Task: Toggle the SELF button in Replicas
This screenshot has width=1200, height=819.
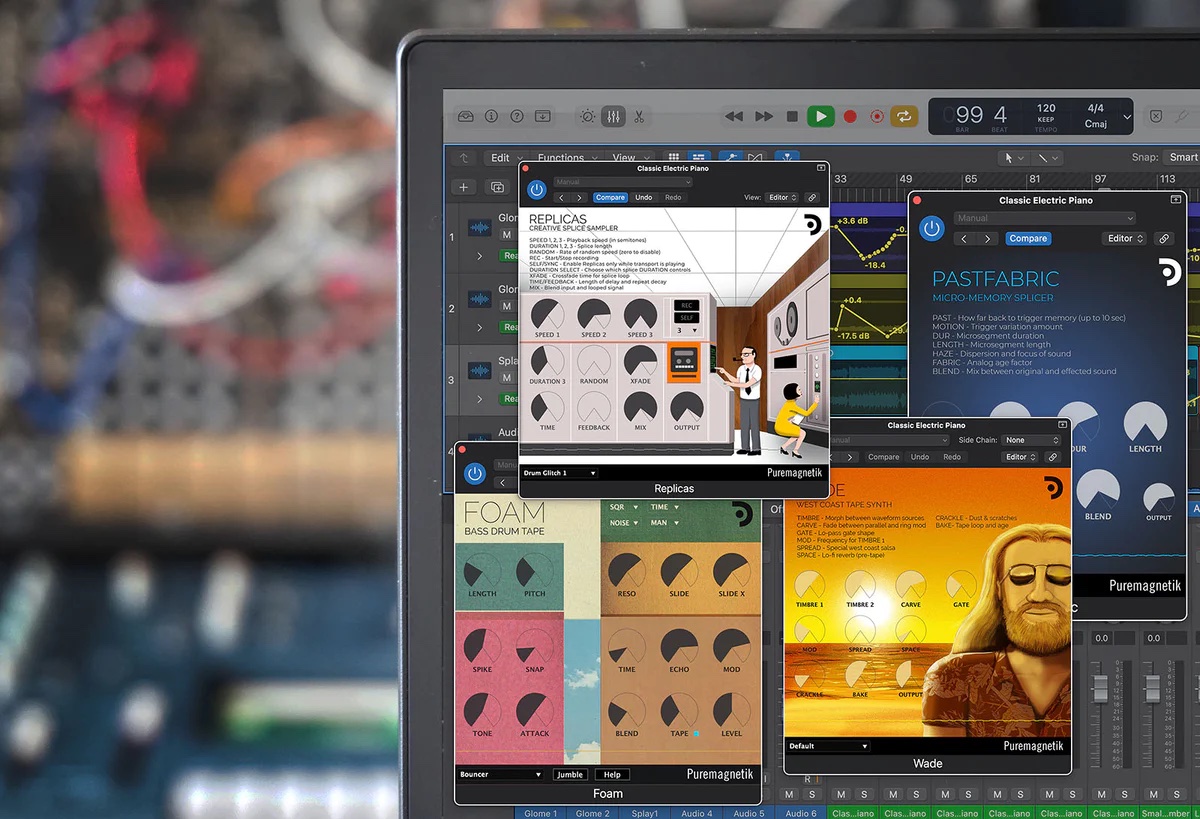Action: click(x=686, y=318)
